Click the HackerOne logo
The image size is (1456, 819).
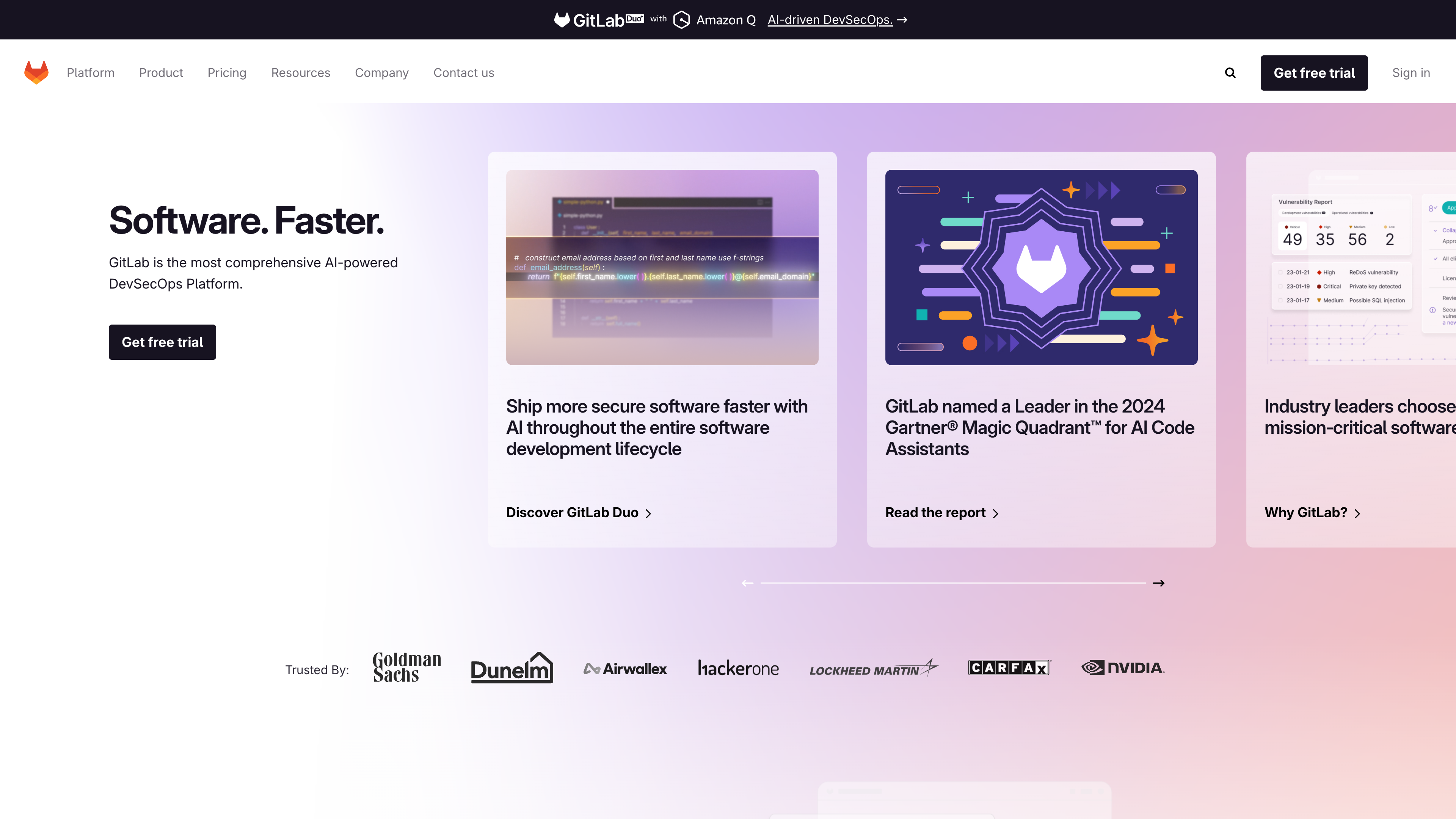coord(738,668)
